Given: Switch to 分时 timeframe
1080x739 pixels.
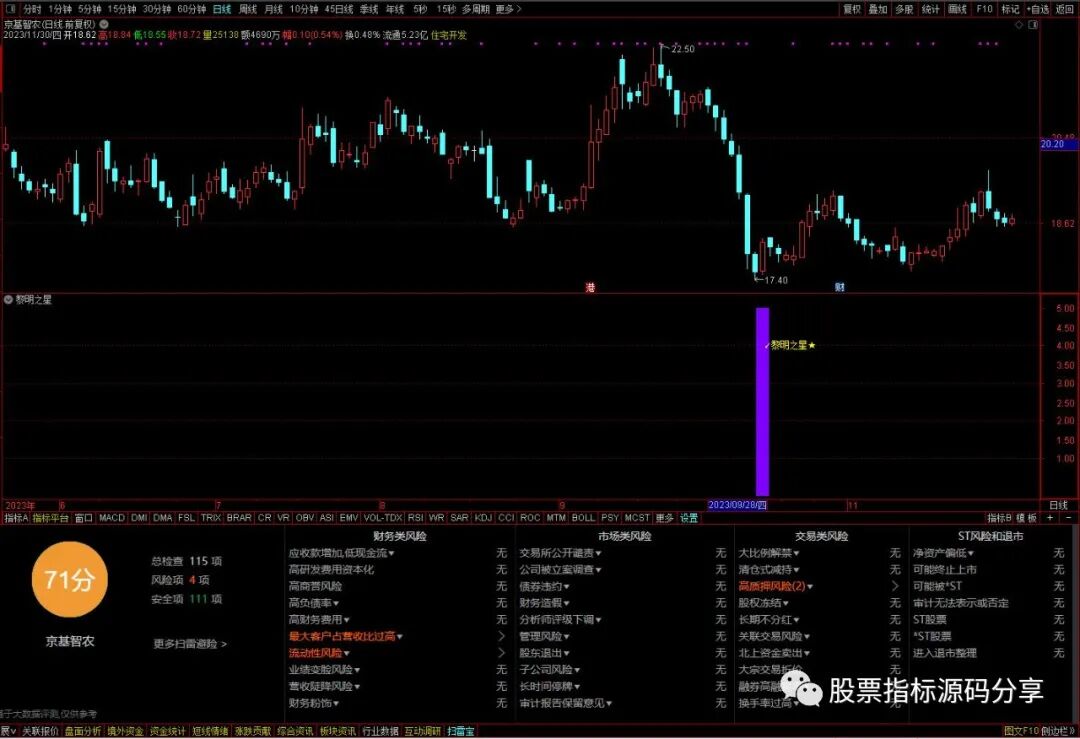Looking at the screenshot, I should point(32,9).
